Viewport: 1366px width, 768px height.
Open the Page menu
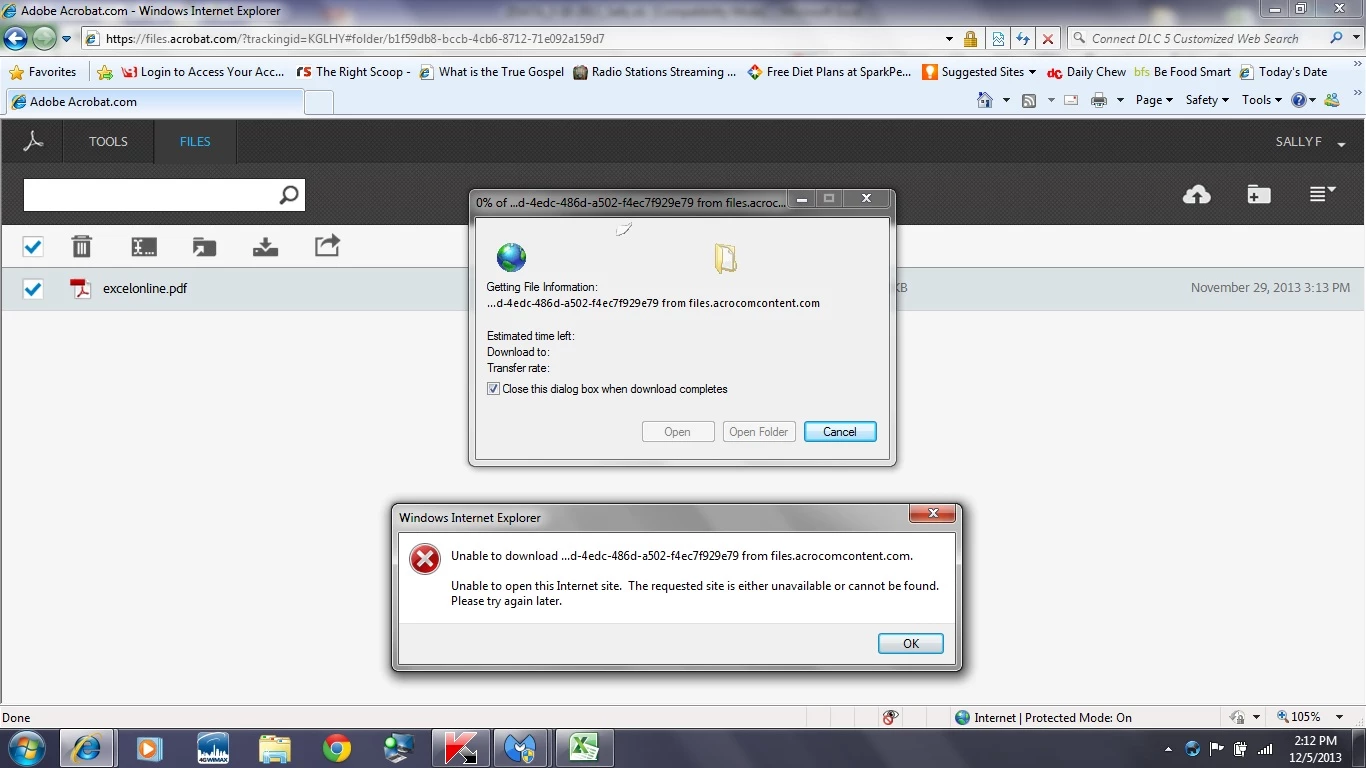pyautogui.click(x=1154, y=100)
